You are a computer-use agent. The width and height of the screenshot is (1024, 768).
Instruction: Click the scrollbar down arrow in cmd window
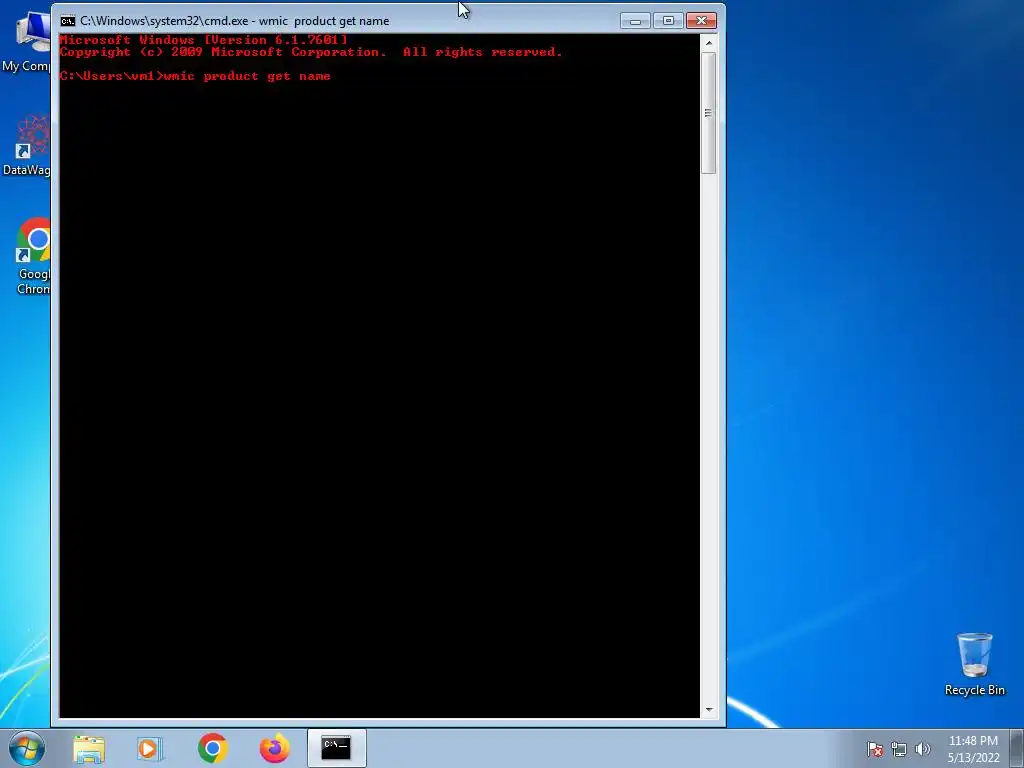click(709, 710)
